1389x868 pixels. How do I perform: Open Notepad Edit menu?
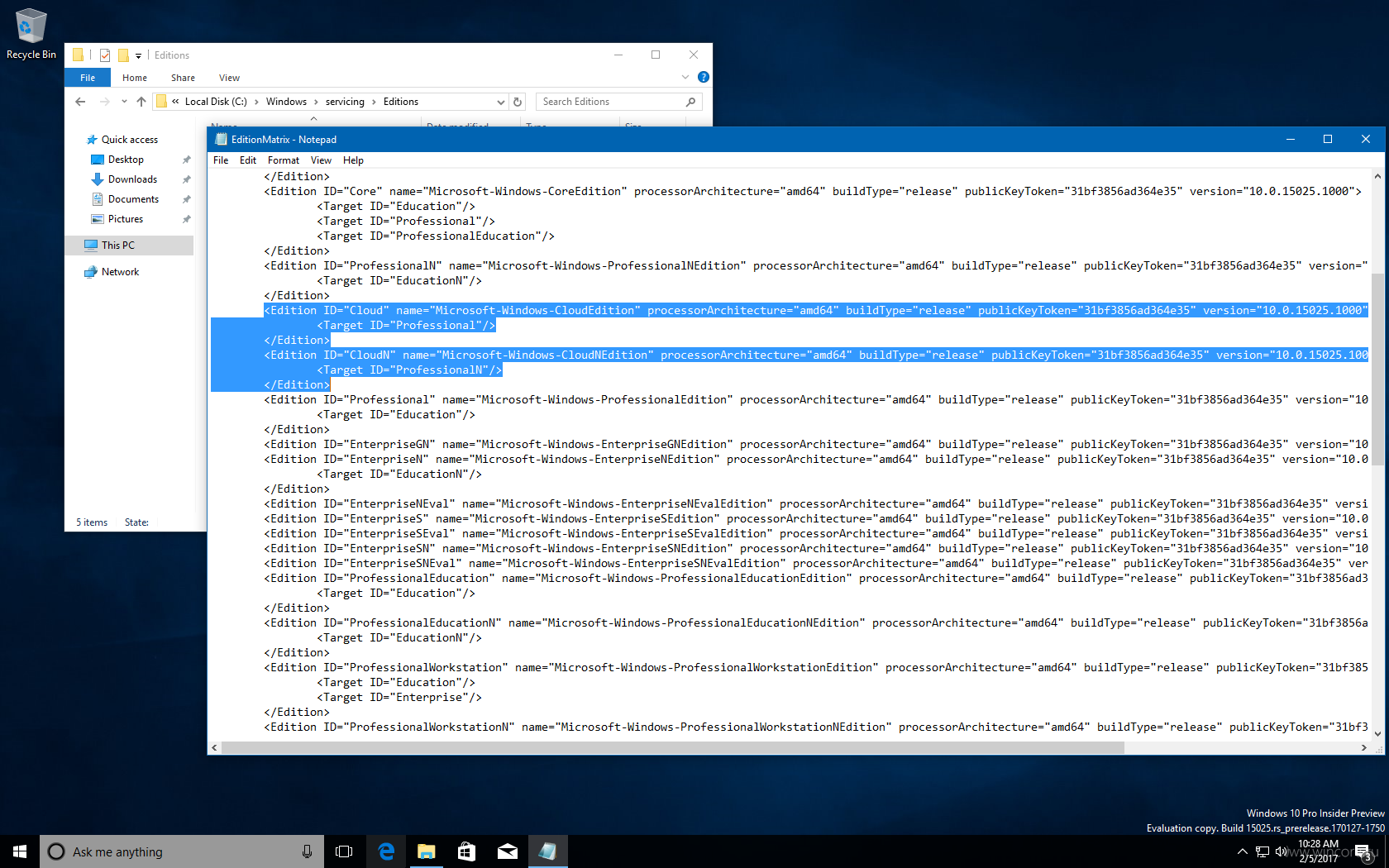[x=248, y=160]
